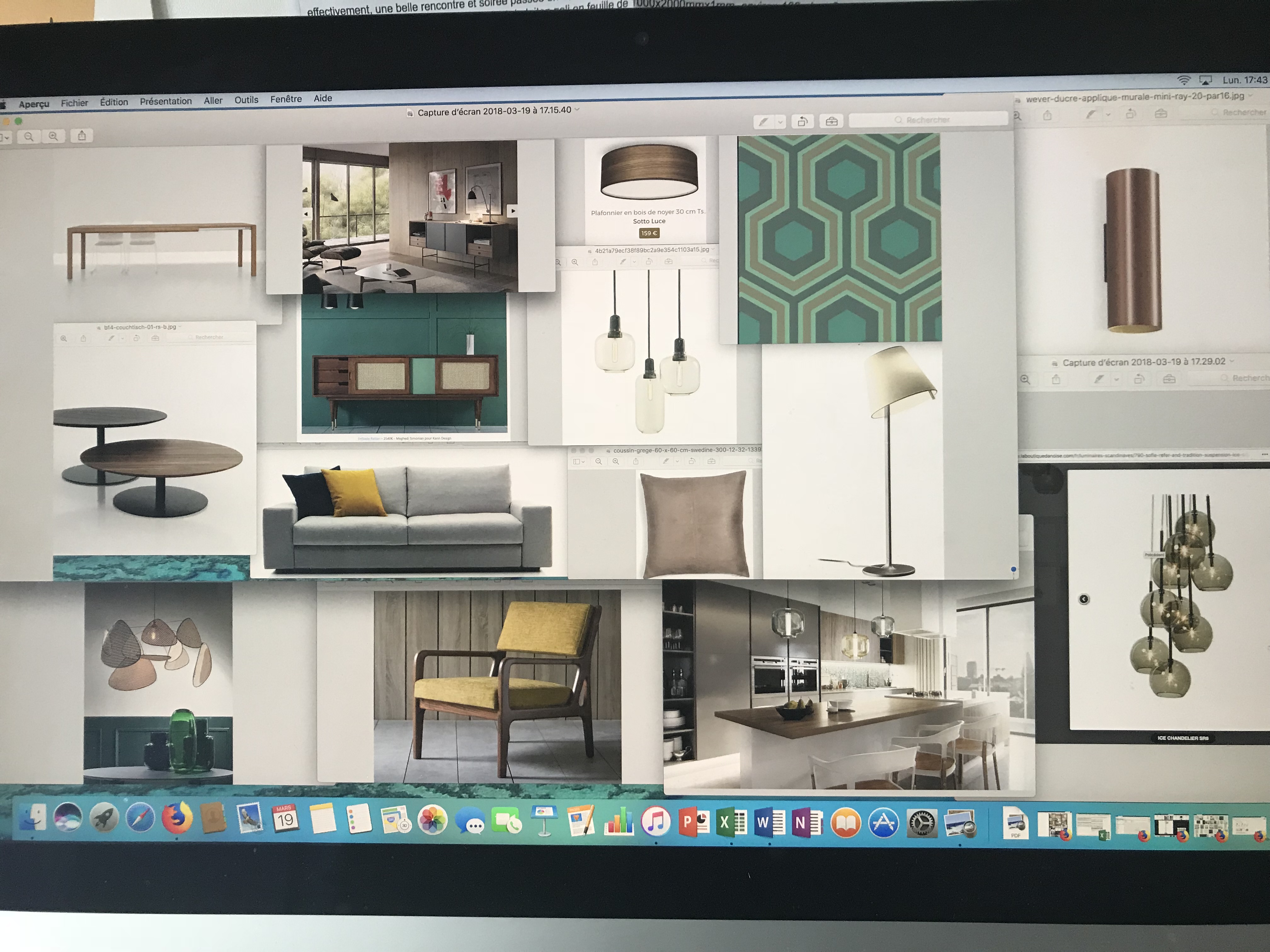Open the Aperçu application menu
This screenshot has height=952, width=1270.
click(x=34, y=104)
